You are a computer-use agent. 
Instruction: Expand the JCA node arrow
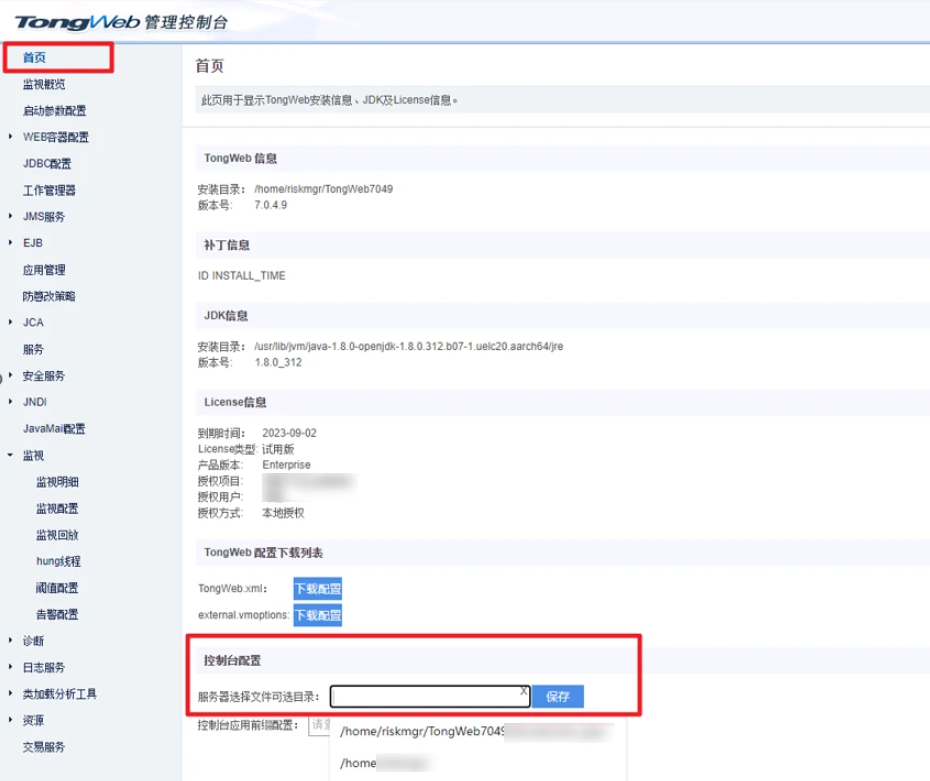coord(10,322)
